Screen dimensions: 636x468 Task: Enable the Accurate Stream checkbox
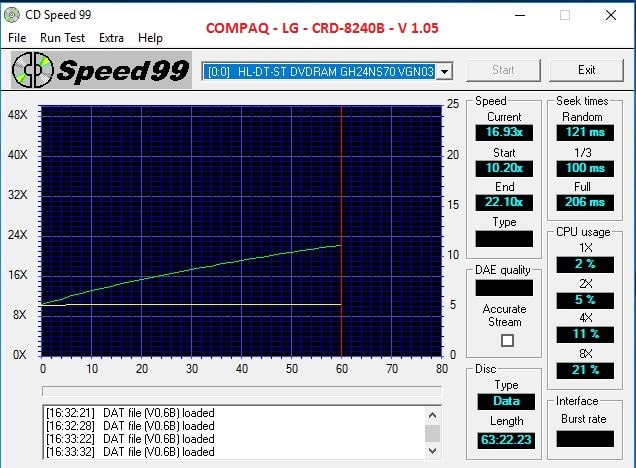tap(507, 340)
